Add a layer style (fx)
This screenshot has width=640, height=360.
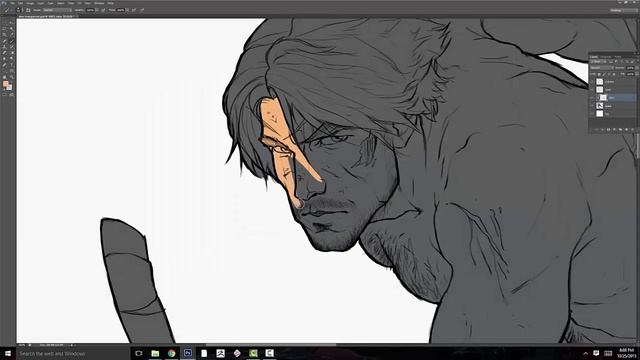pos(602,129)
